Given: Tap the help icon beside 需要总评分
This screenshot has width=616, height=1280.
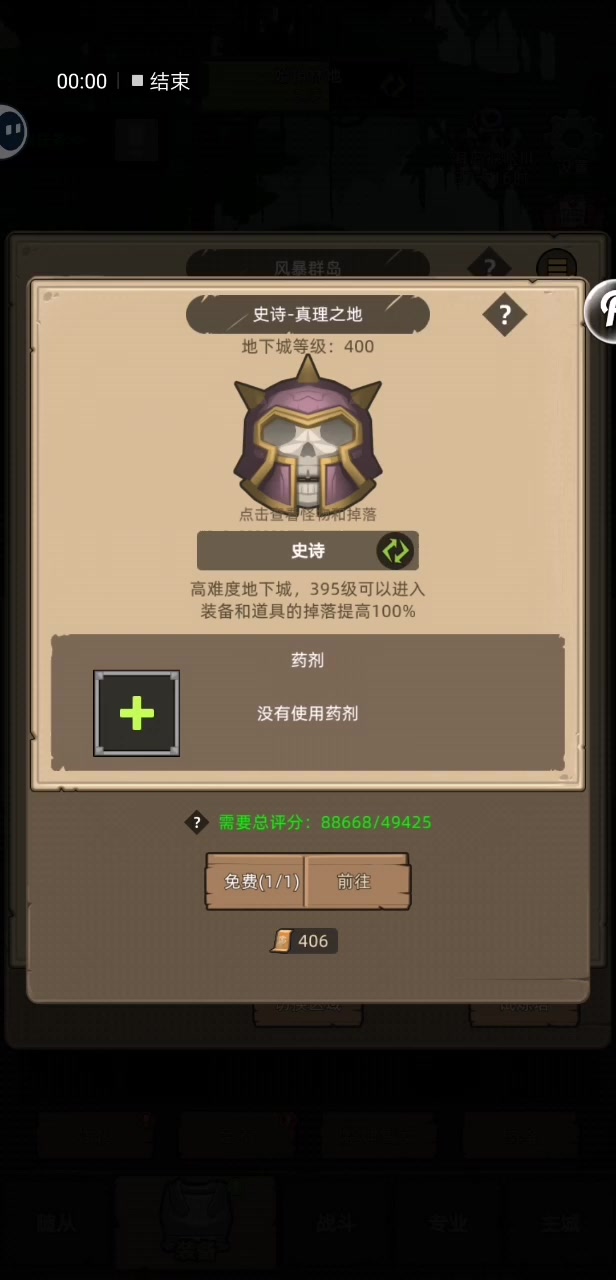Looking at the screenshot, I should click(x=197, y=822).
